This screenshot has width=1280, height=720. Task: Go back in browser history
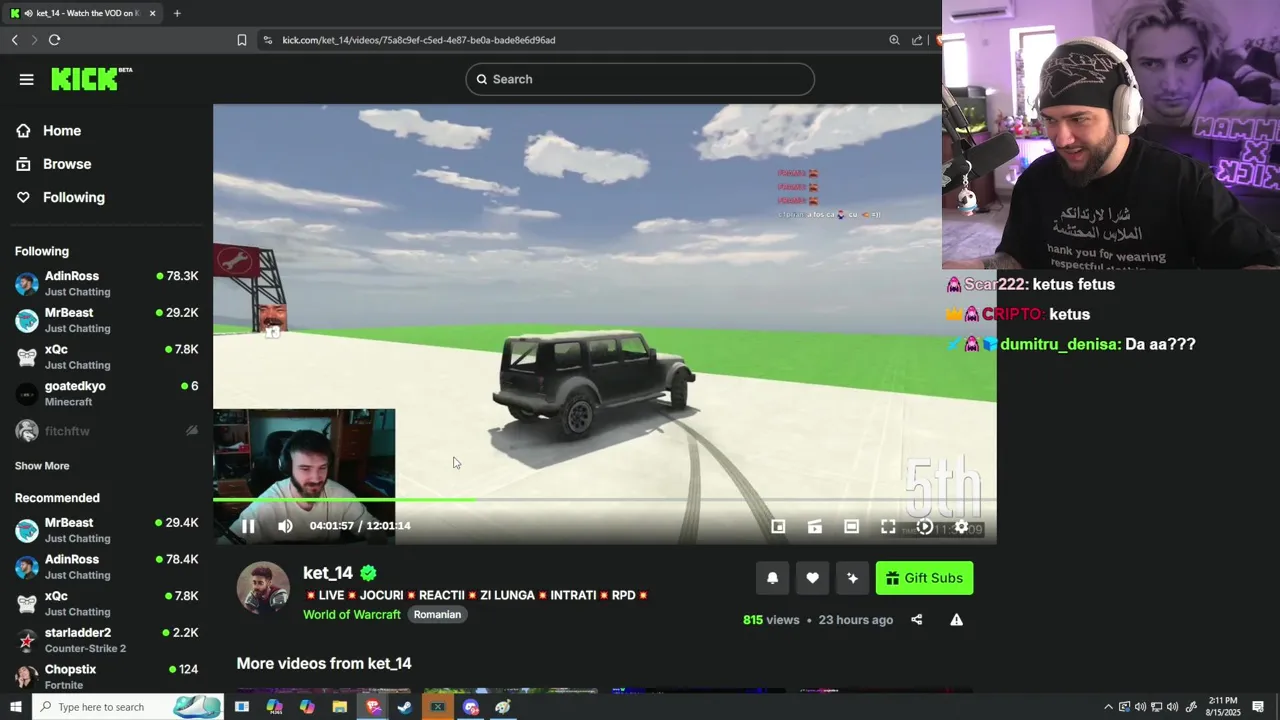pyautogui.click(x=14, y=40)
